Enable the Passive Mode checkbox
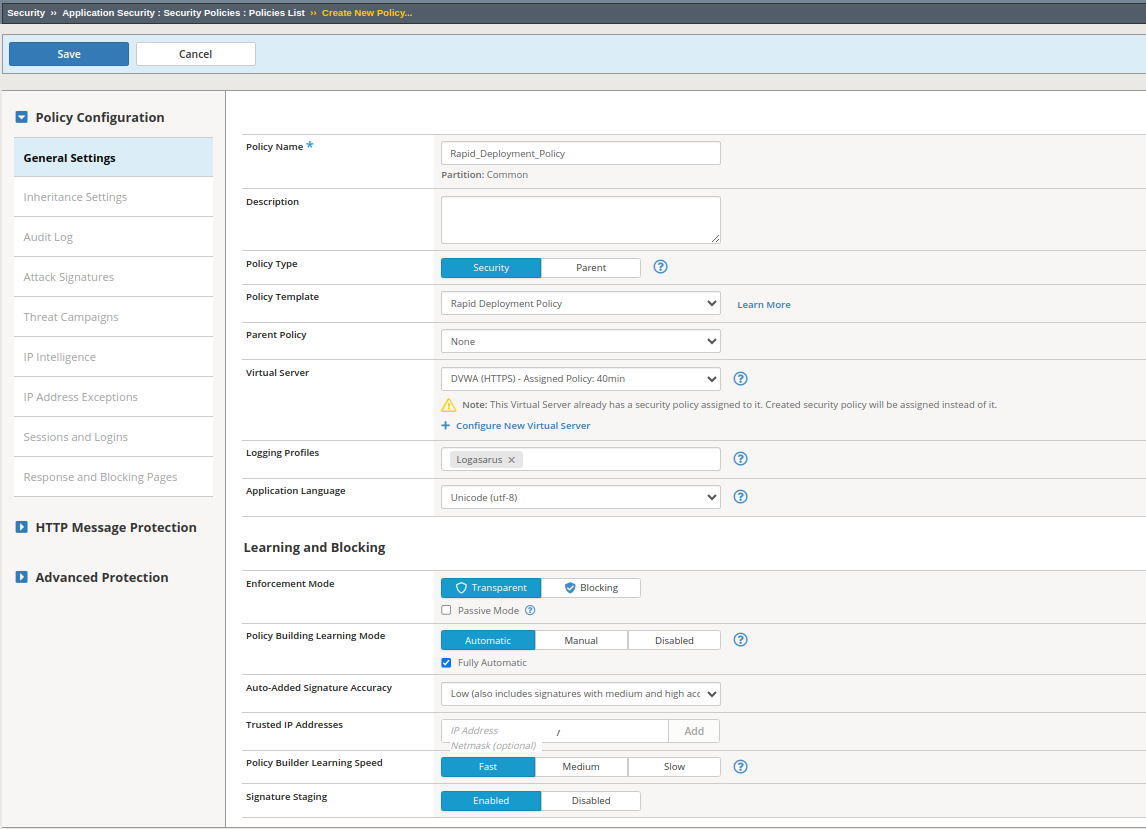This screenshot has width=1146, height=829. pos(446,610)
